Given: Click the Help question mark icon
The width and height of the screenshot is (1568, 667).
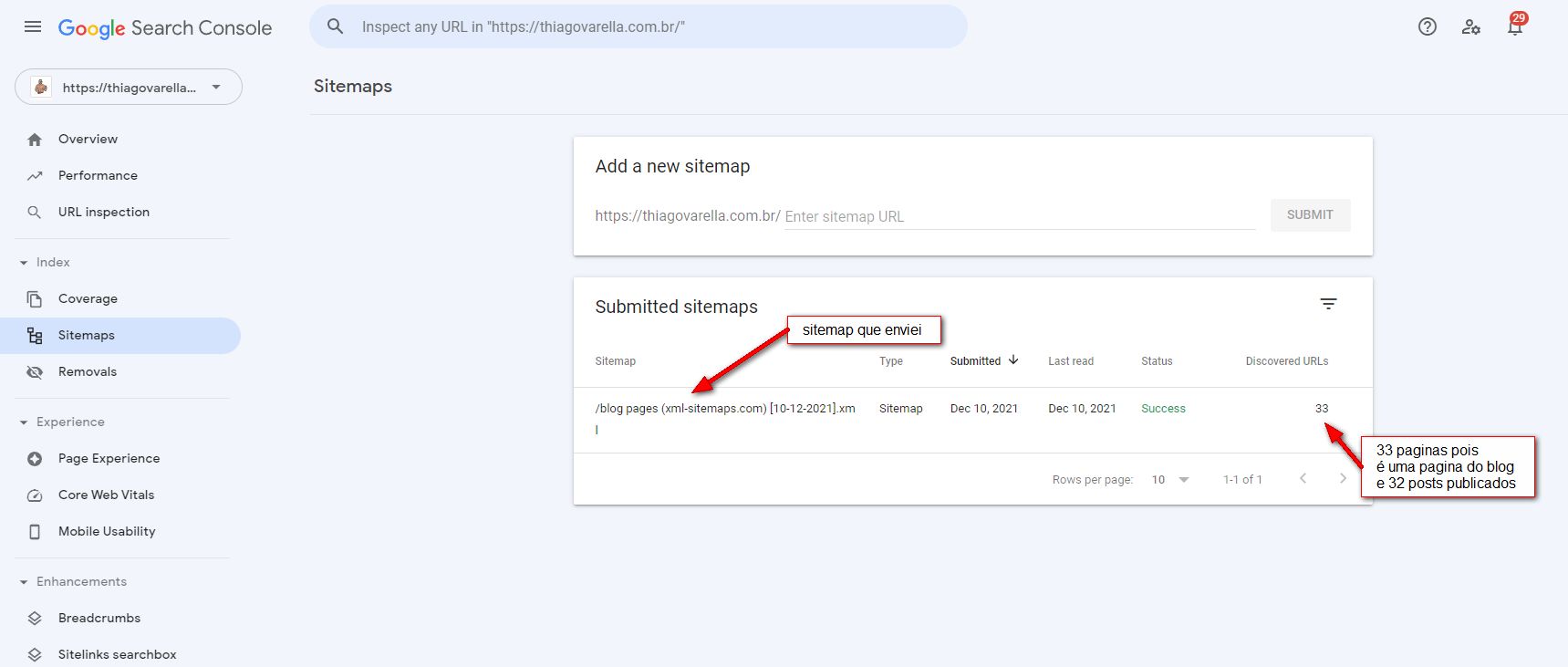Looking at the screenshot, I should [1428, 27].
